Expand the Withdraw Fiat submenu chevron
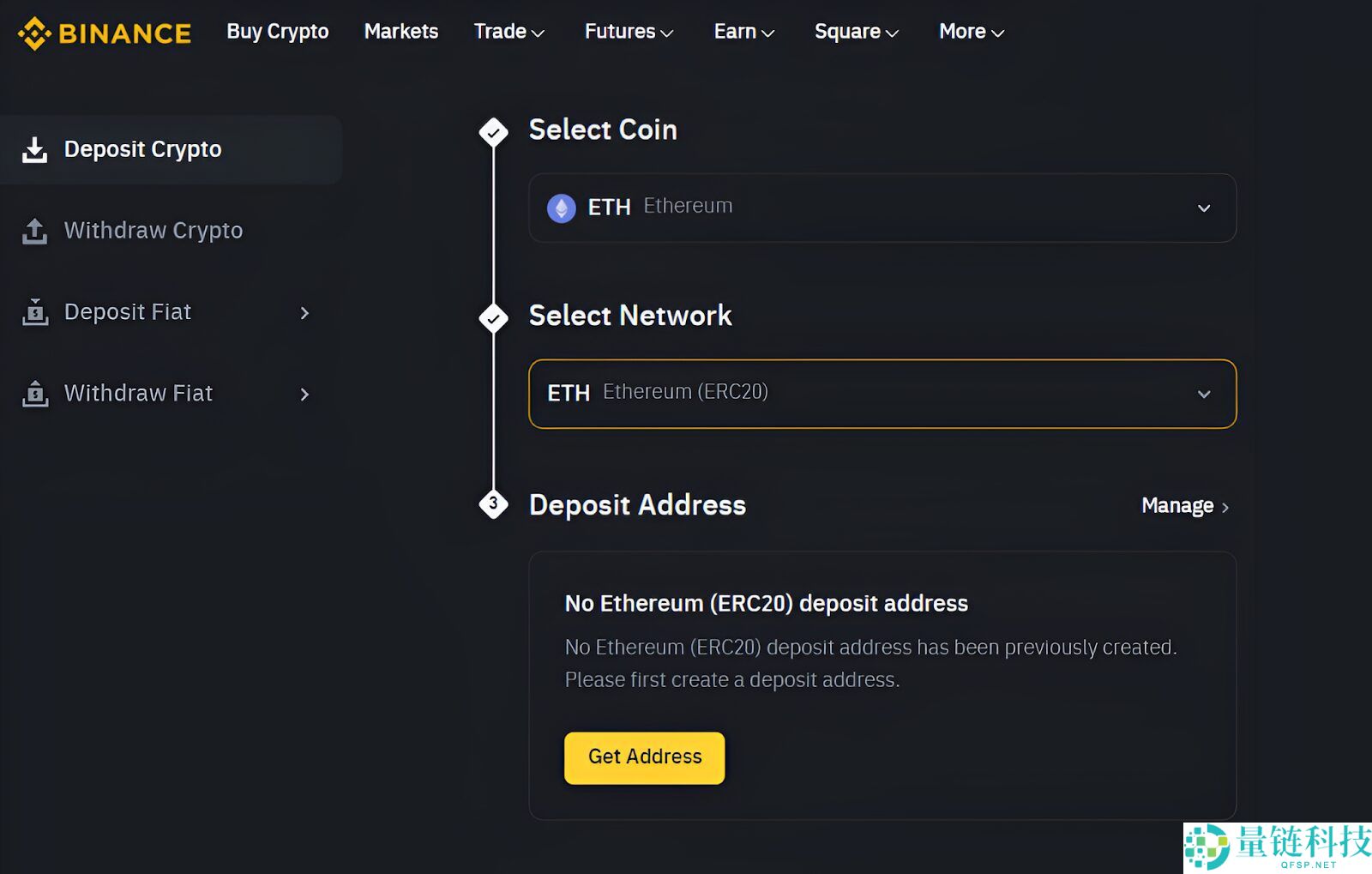The image size is (1372, 874). coord(305,395)
